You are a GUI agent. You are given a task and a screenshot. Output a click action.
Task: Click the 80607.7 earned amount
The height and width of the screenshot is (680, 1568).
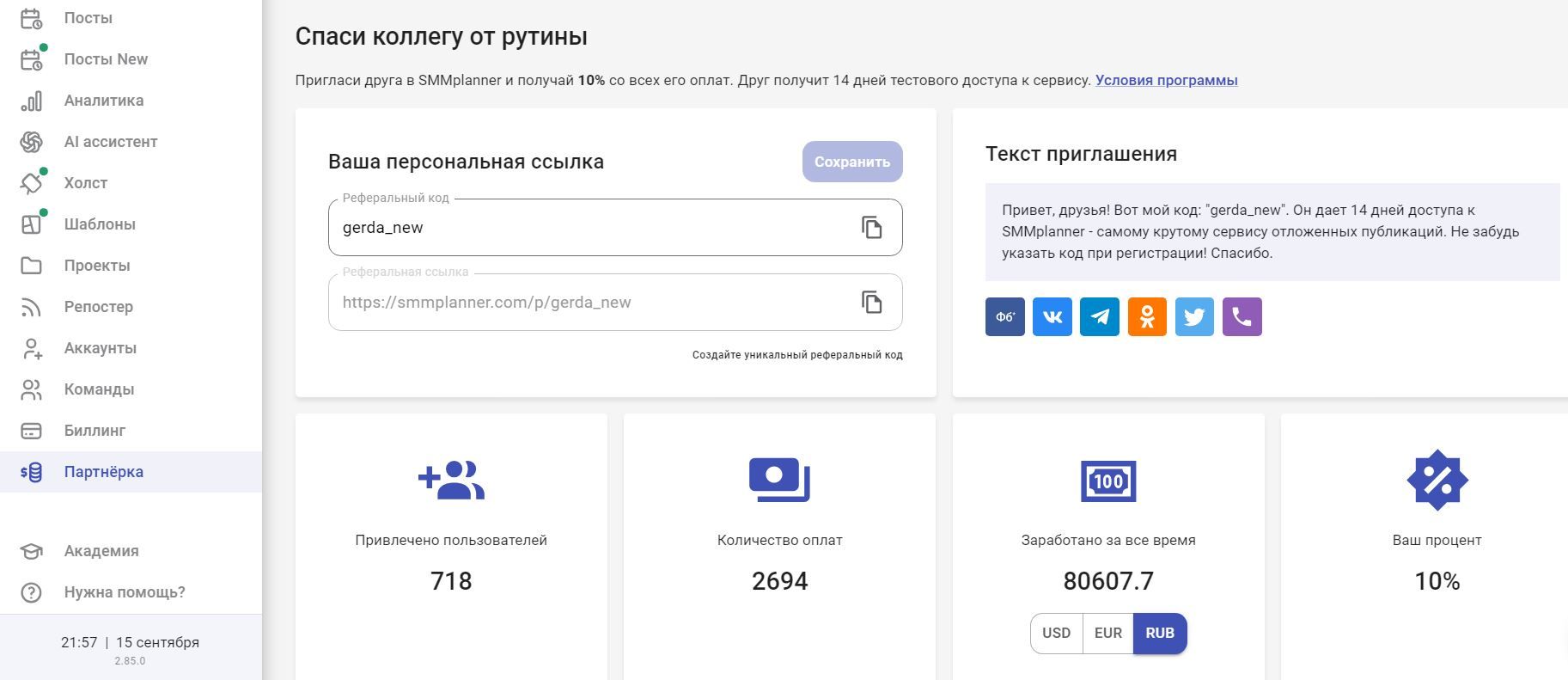(x=1108, y=581)
